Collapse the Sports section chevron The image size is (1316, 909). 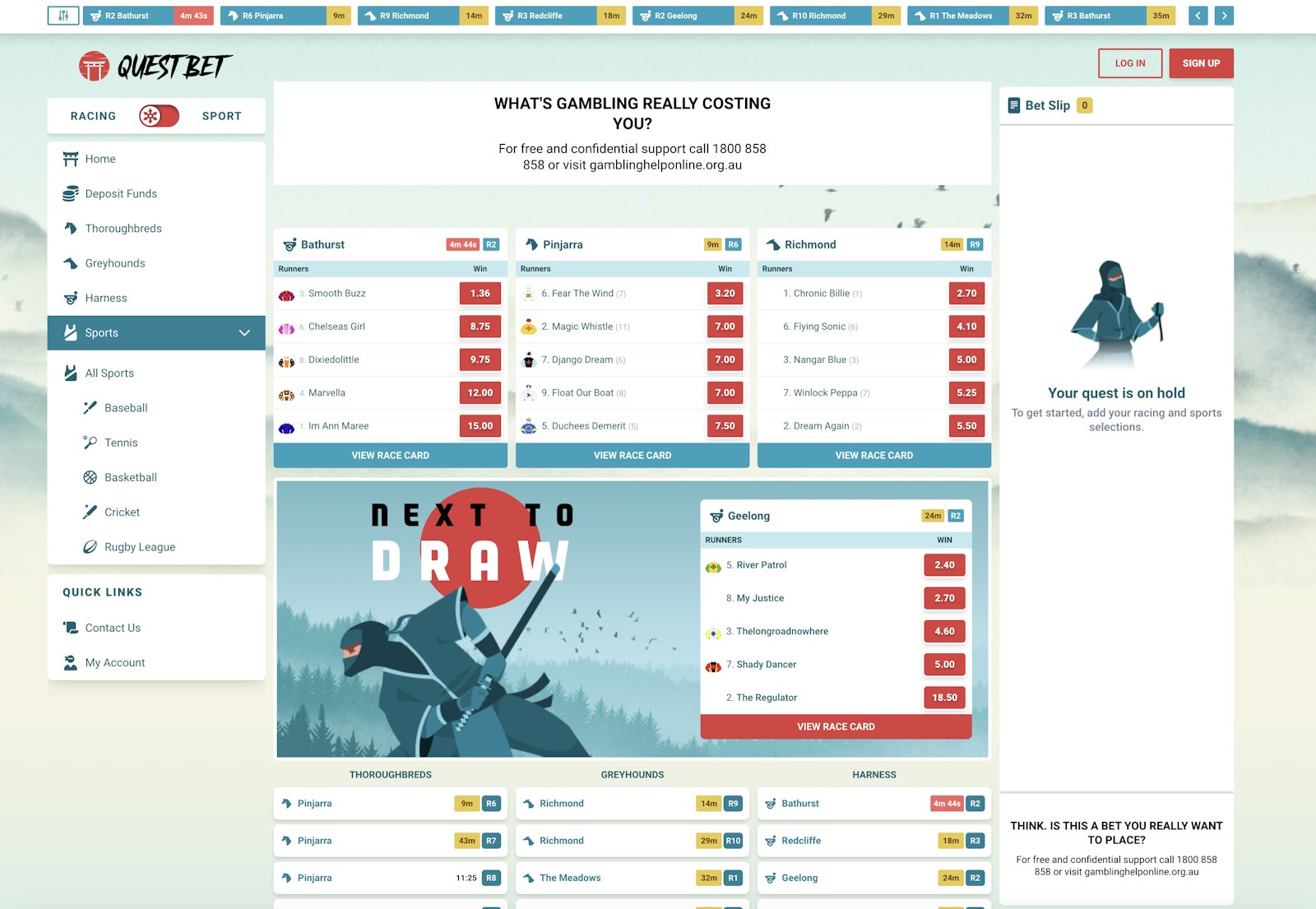pyautogui.click(x=243, y=333)
